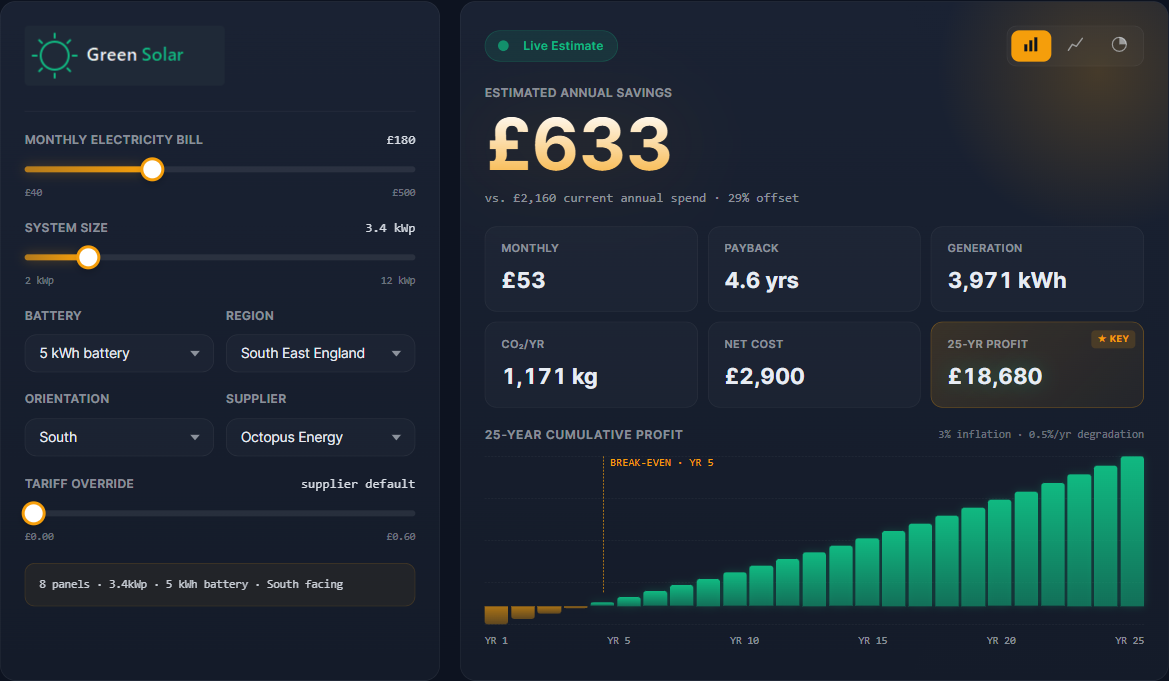Click the tallest bar at YR 25

point(1132,531)
